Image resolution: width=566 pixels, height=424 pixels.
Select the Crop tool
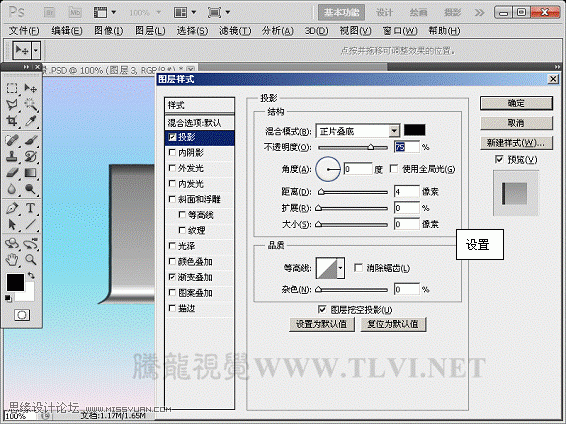(12, 121)
